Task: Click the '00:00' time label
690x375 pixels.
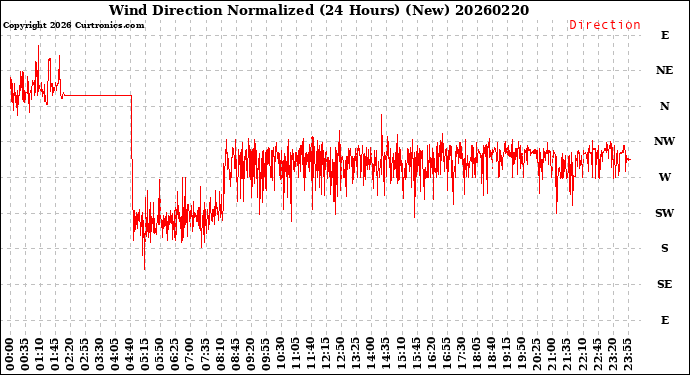Action: 9,355
